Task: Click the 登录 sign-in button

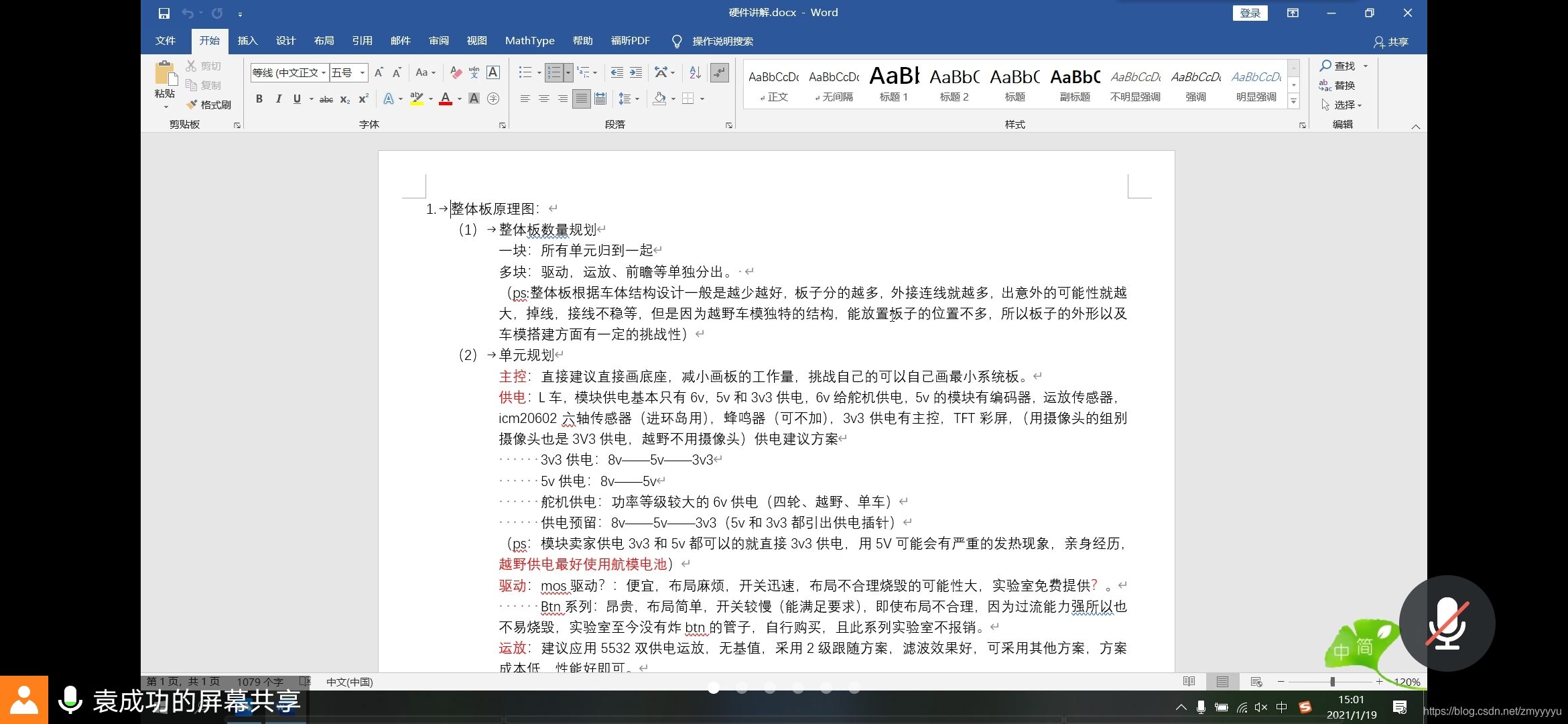Action: pos(1250,13)
